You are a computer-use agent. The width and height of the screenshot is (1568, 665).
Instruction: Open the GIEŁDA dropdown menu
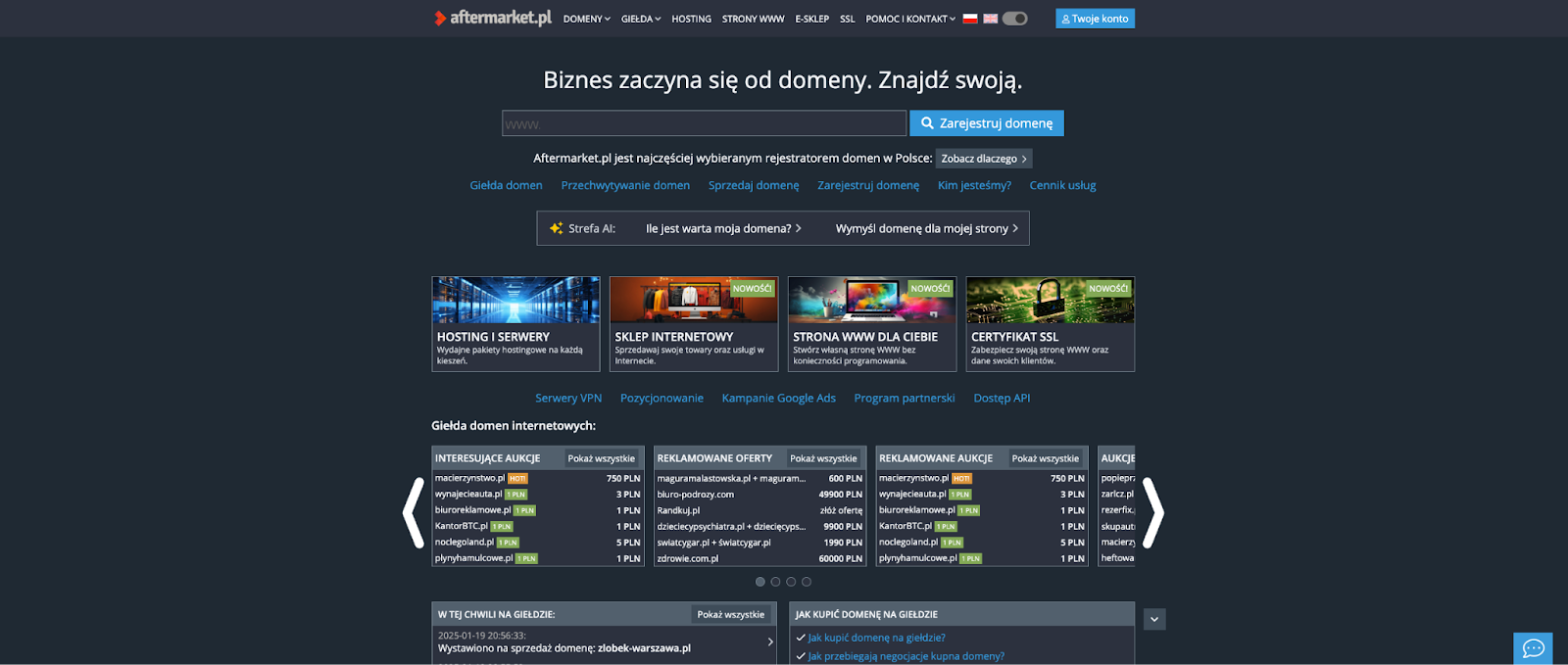point(641,19)
